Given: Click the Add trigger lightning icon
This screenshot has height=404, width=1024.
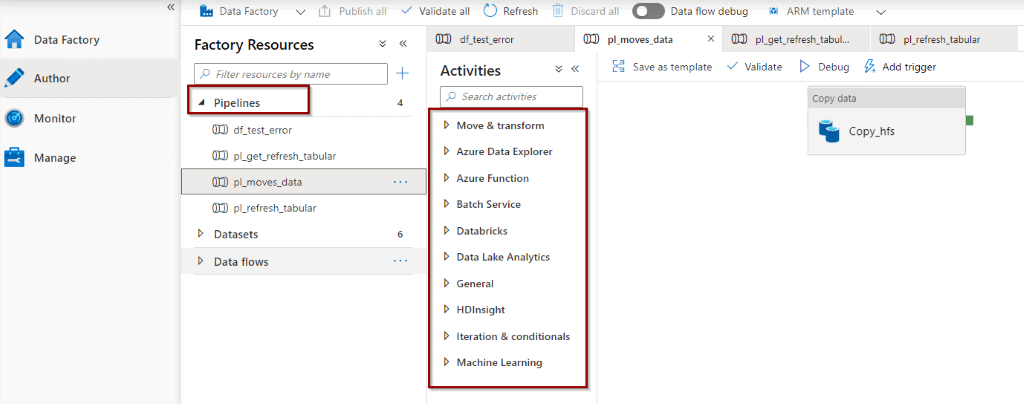Looking at the screenshot, I should pyautogui.click(x=869, y=67).
